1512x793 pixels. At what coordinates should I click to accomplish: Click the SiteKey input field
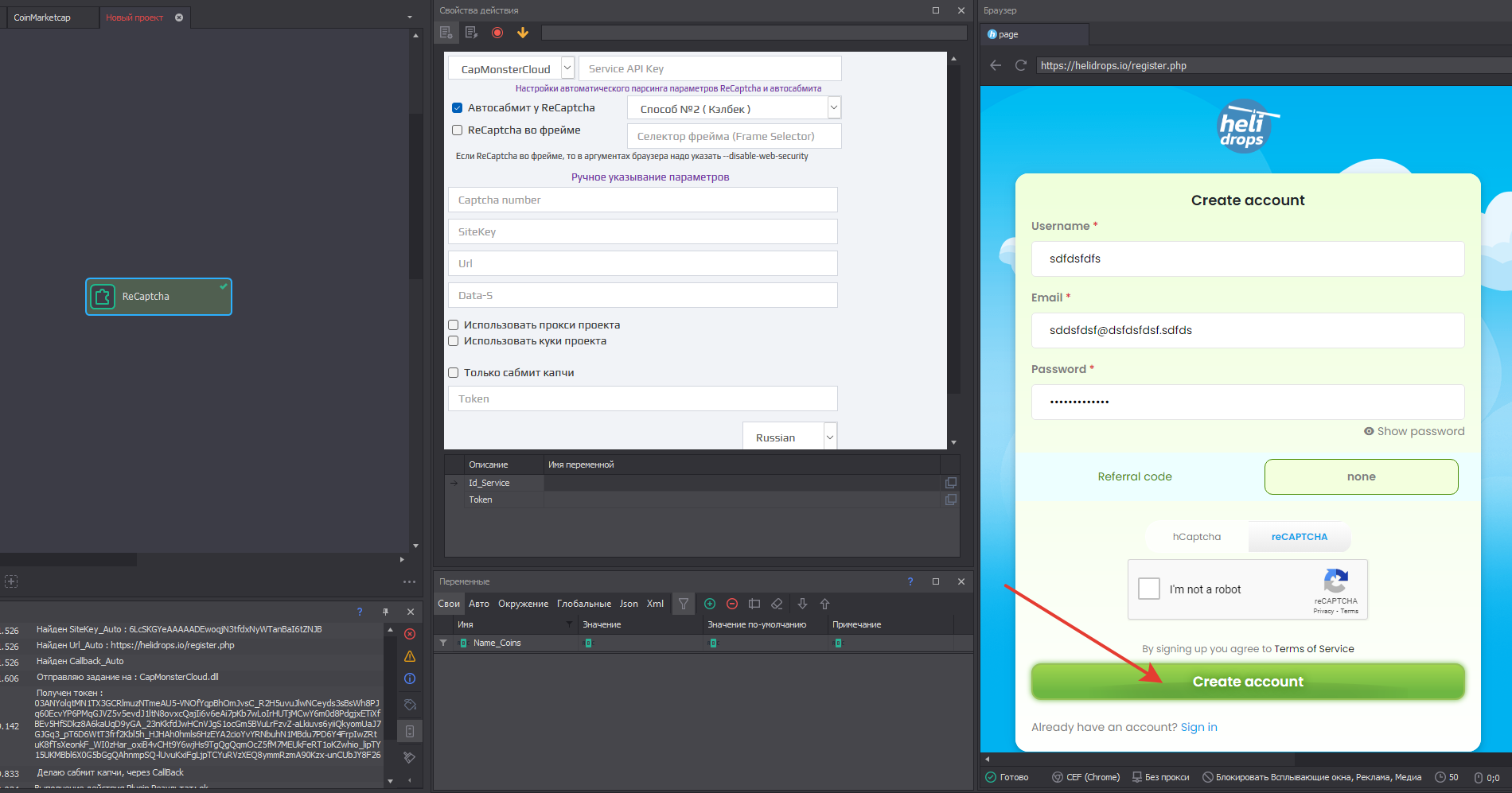point(642,232)
